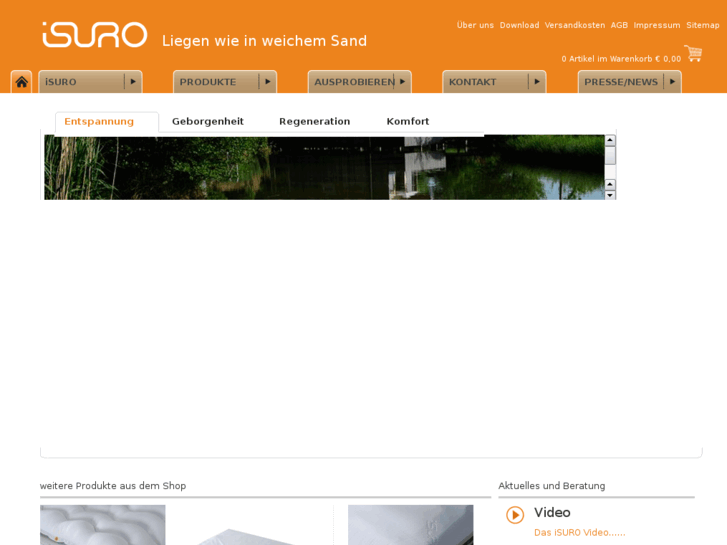
Task: Expand the PRESSE/NEWS menu arrow
Action: point(672,82)
